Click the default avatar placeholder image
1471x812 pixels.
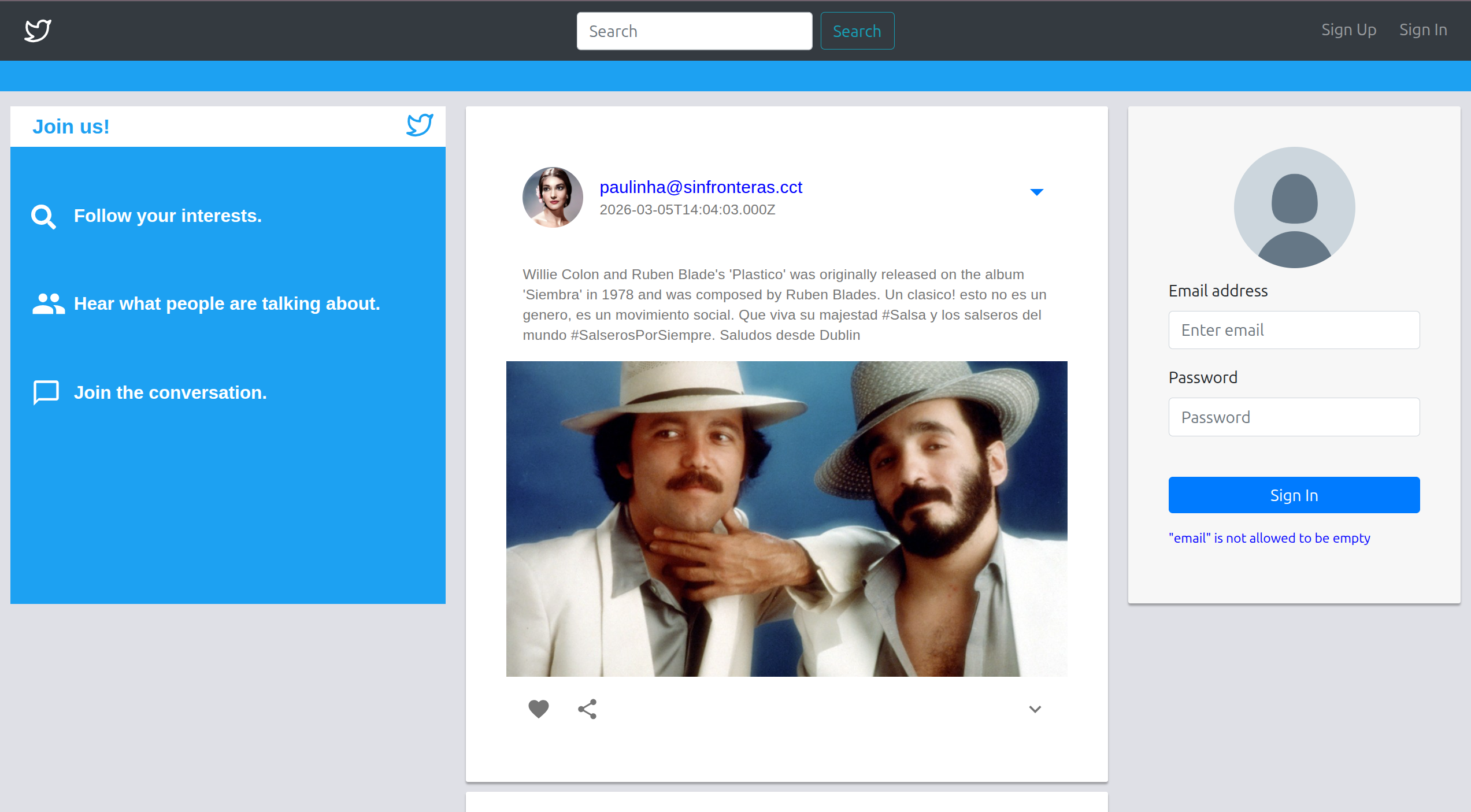click(1294, 207)
